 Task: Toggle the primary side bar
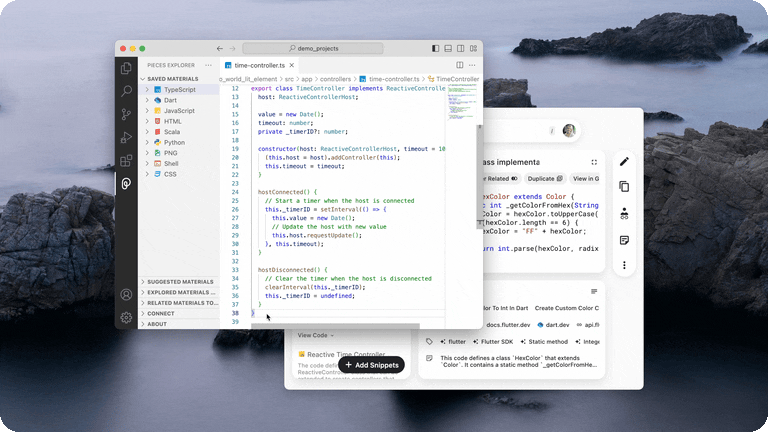(x=435, y=48)
